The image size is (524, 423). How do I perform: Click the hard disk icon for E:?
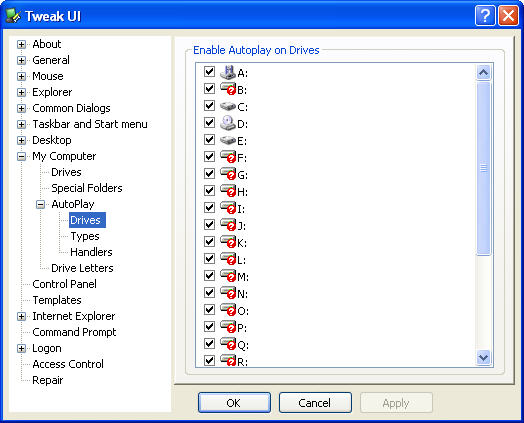click(x=228, y=140)
